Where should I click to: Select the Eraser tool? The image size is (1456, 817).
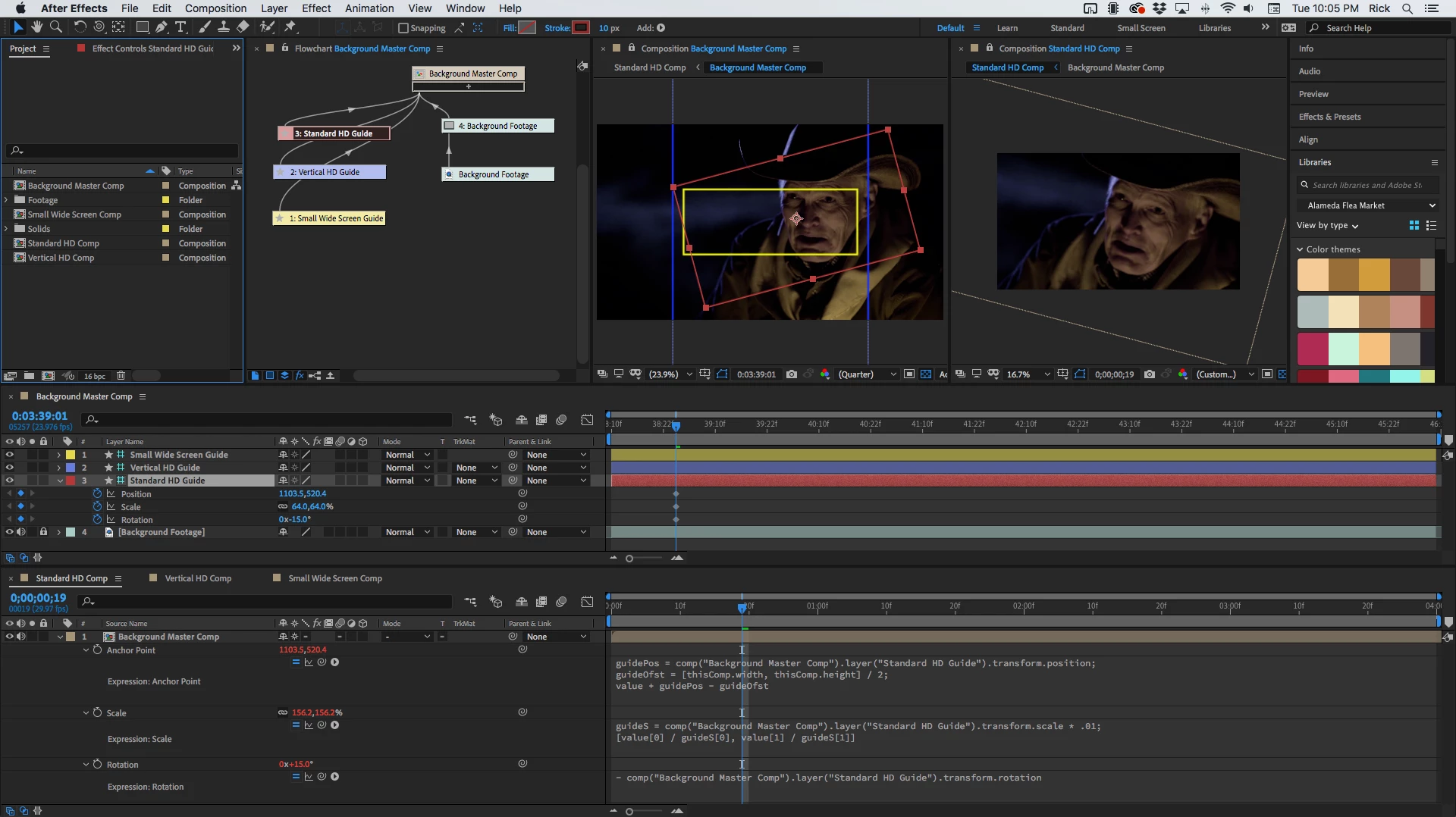[x=243, y=27]
